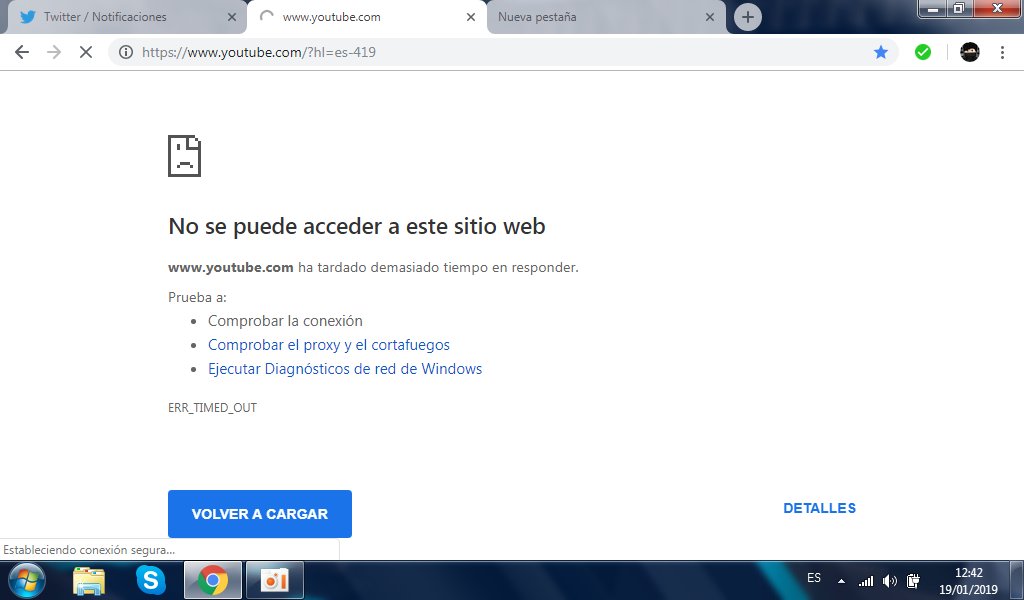
Task: Click power plug tray icon
Action: pyautogui.click(x=914, y=580)
